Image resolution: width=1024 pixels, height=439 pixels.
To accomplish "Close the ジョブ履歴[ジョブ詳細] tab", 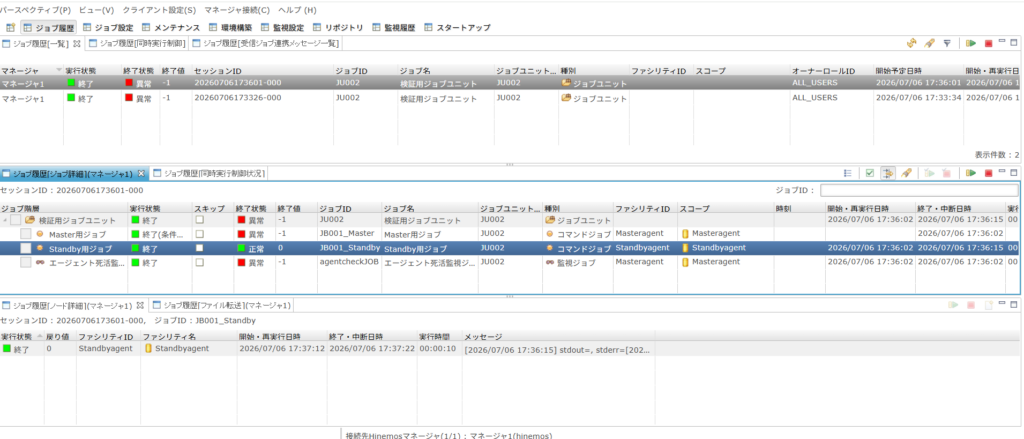I will pos(141,174).
